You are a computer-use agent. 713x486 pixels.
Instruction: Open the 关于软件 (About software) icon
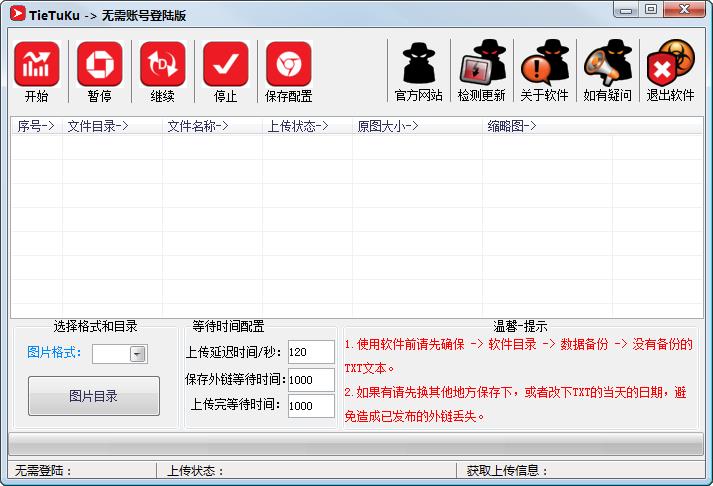coord(544,65)
